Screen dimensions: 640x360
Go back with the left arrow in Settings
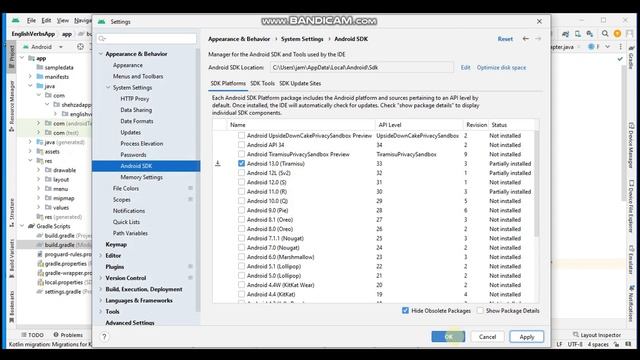525,39
